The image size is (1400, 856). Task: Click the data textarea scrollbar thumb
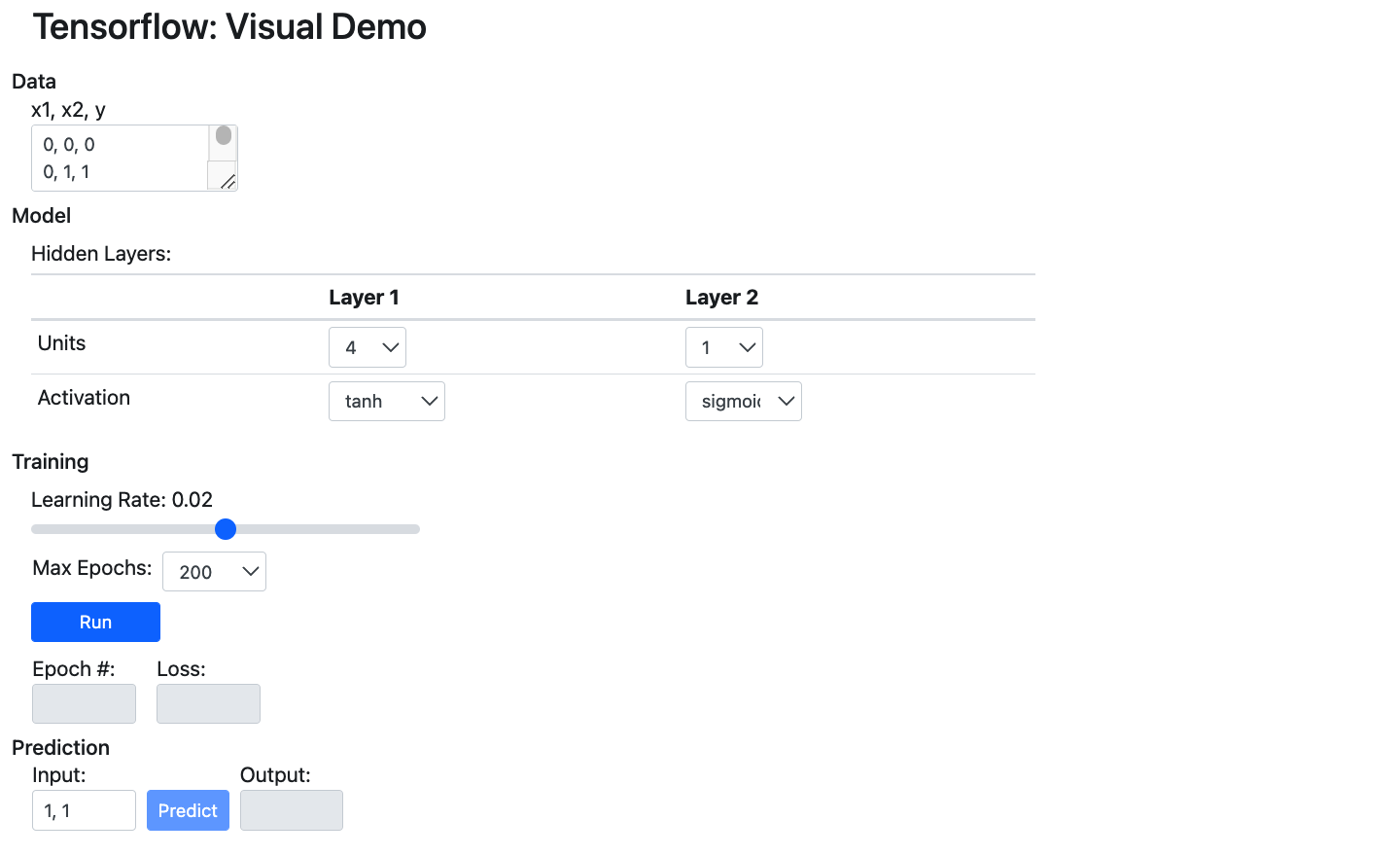point(224,135)
